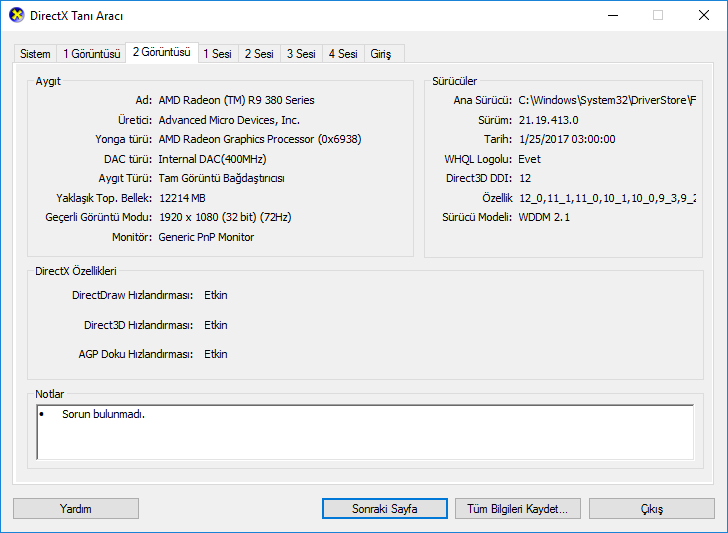The image size is (728, 533).
Task: Minimize the DirectX Tanı Aracı window
Action: pos(613,15)
